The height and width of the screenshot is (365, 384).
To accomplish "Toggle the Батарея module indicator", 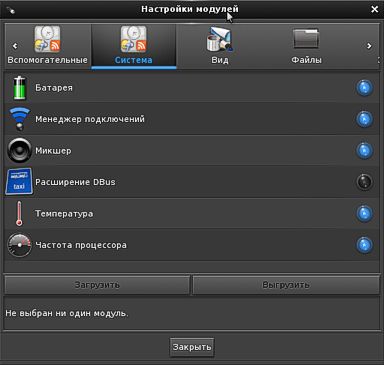I will tap(364, 88).
